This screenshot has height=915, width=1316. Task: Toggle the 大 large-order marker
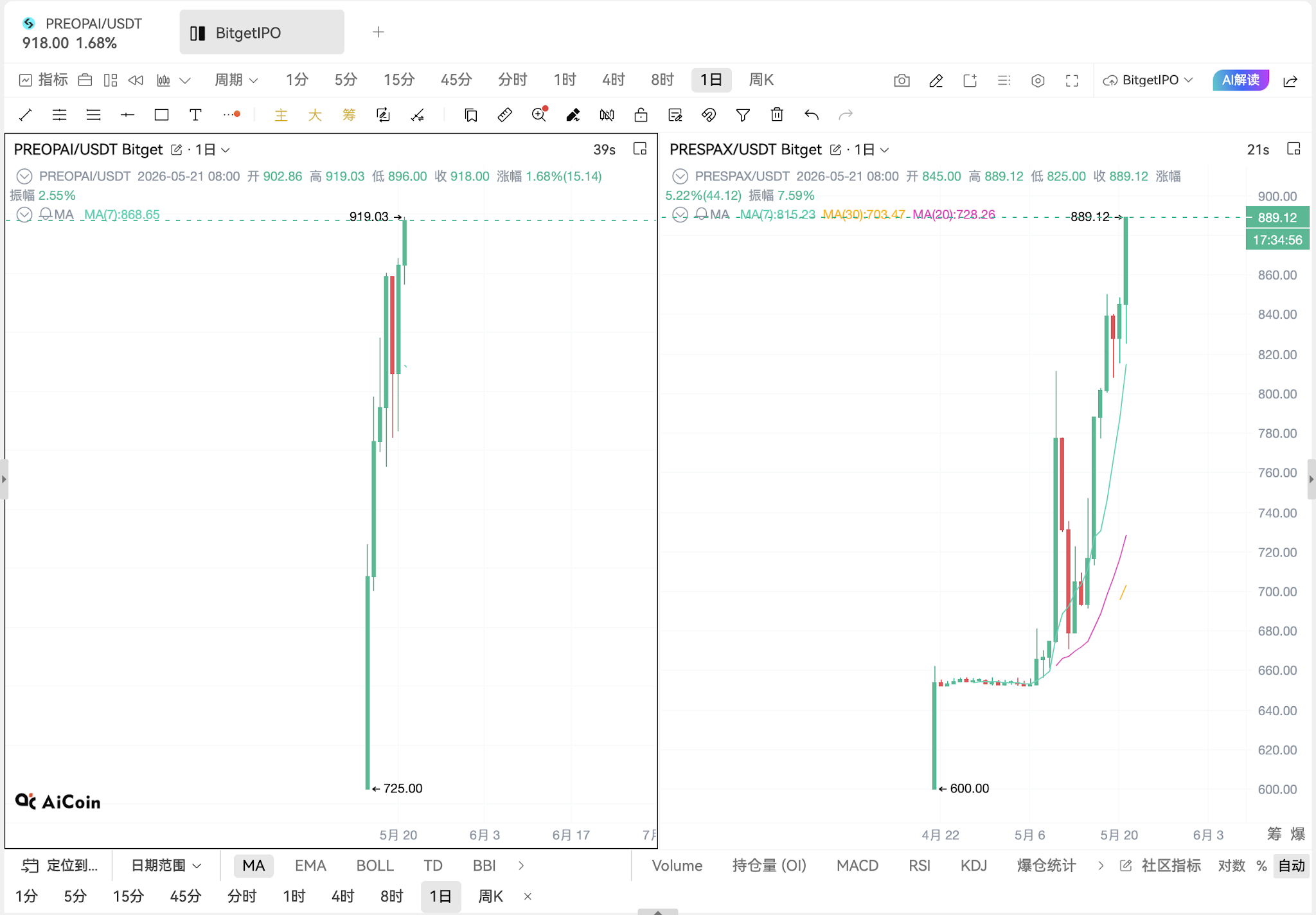point(315,115)
